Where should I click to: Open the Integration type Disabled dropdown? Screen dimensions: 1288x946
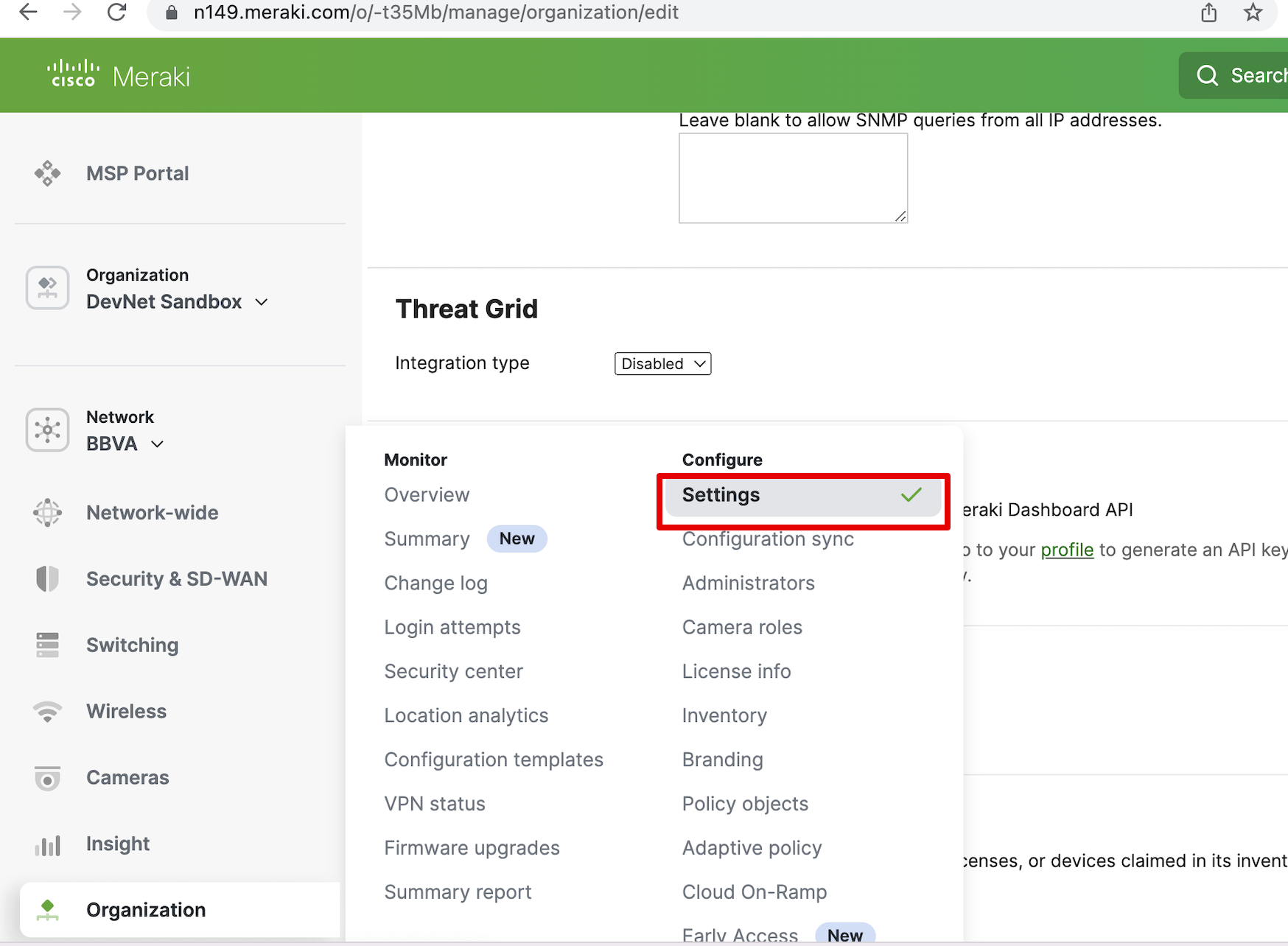pos(662,364)
